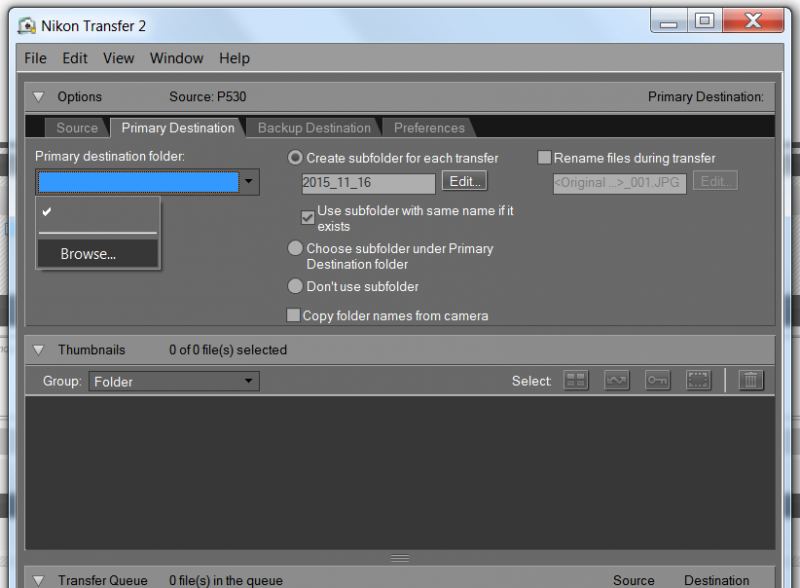Click the select marked images icon
Screen dimensions: 800x588
(x=616, y=380)
